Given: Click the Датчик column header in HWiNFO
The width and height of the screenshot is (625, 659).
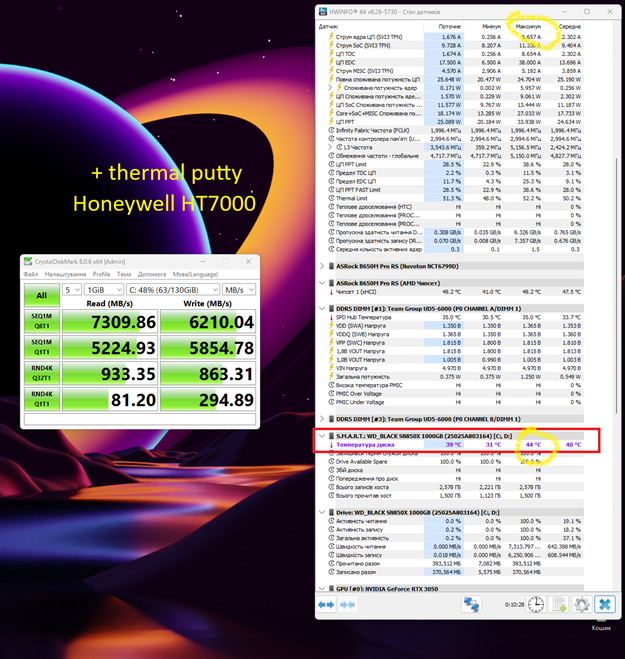Looking at the screenshot, I should point(370,26).
